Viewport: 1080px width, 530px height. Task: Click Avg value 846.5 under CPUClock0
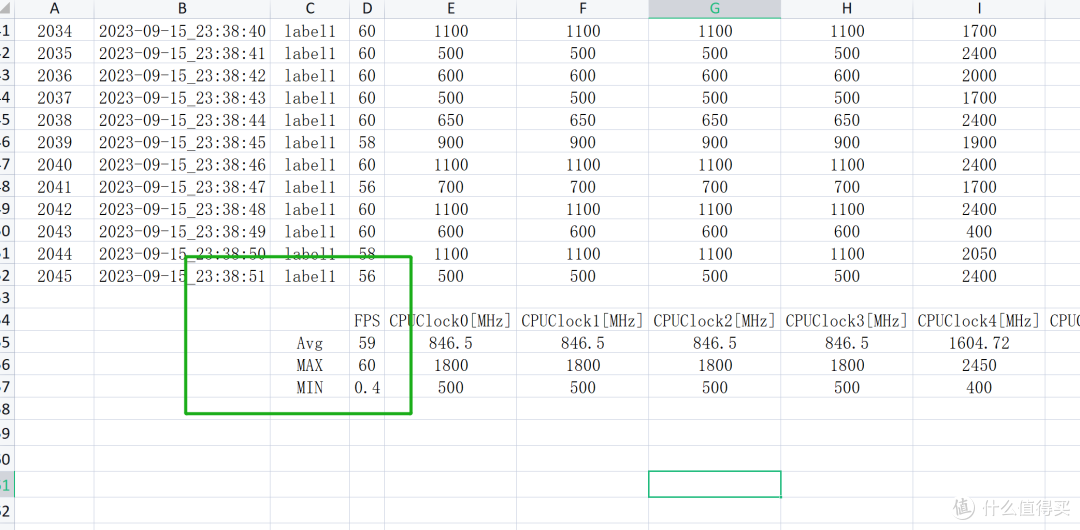tap(450, 343)
